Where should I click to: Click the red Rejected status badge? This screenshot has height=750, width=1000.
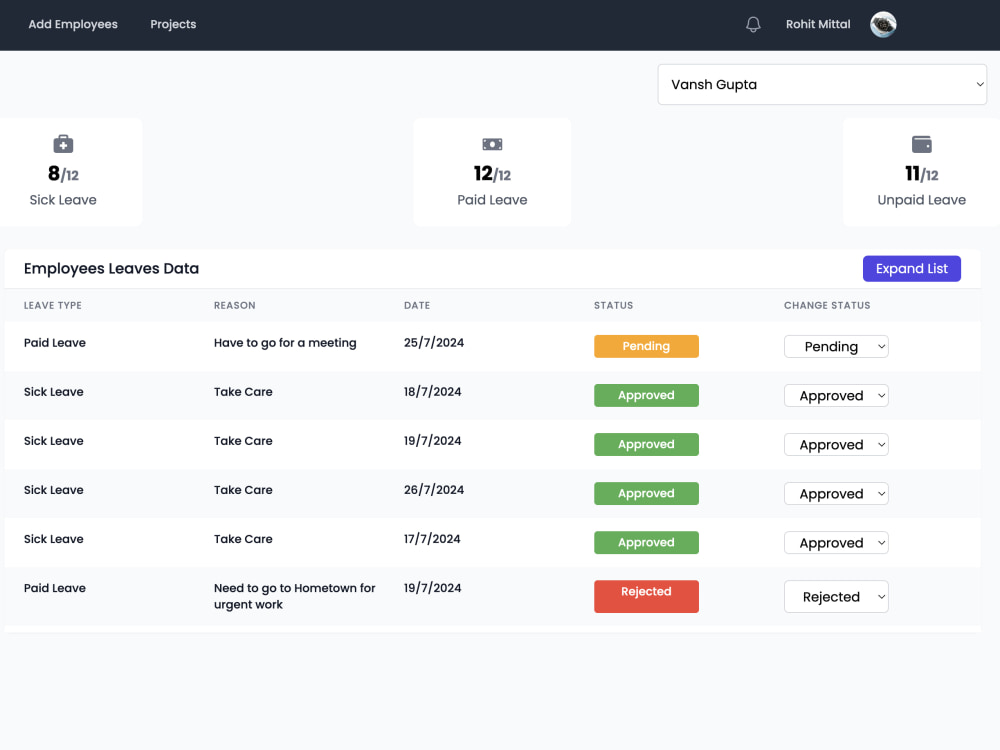click(646, 596)
